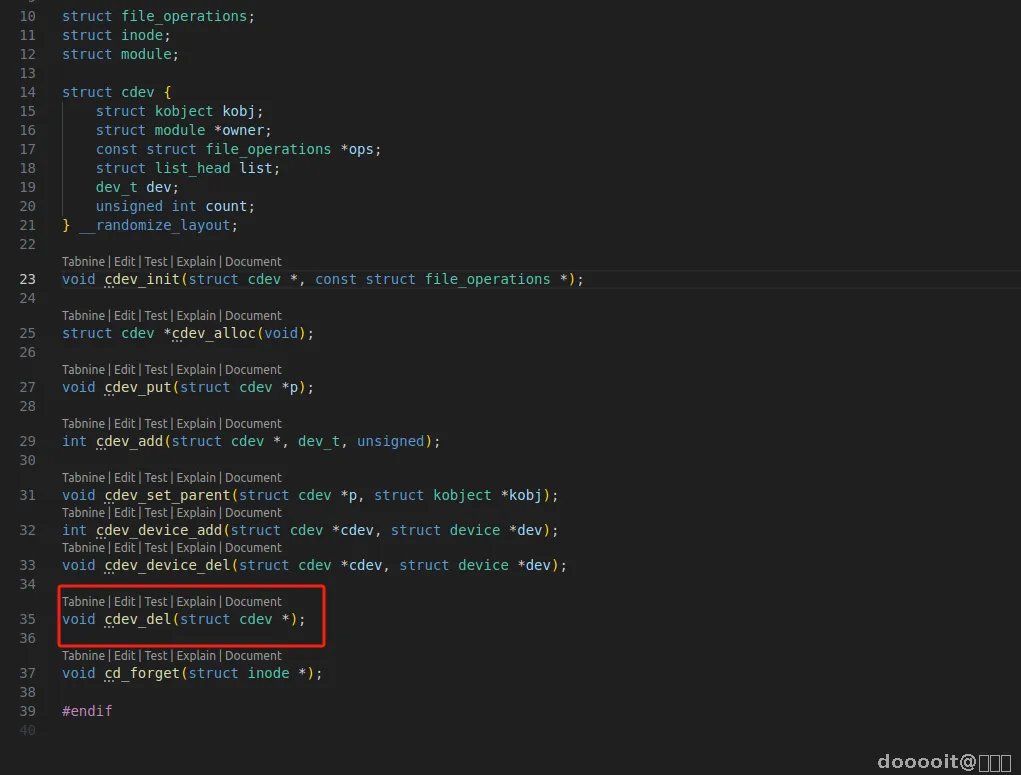Screen dimensions: 1021x775
Task: Click Tabnine lens above cdev_set_parent
Action: tap(83, 477)
